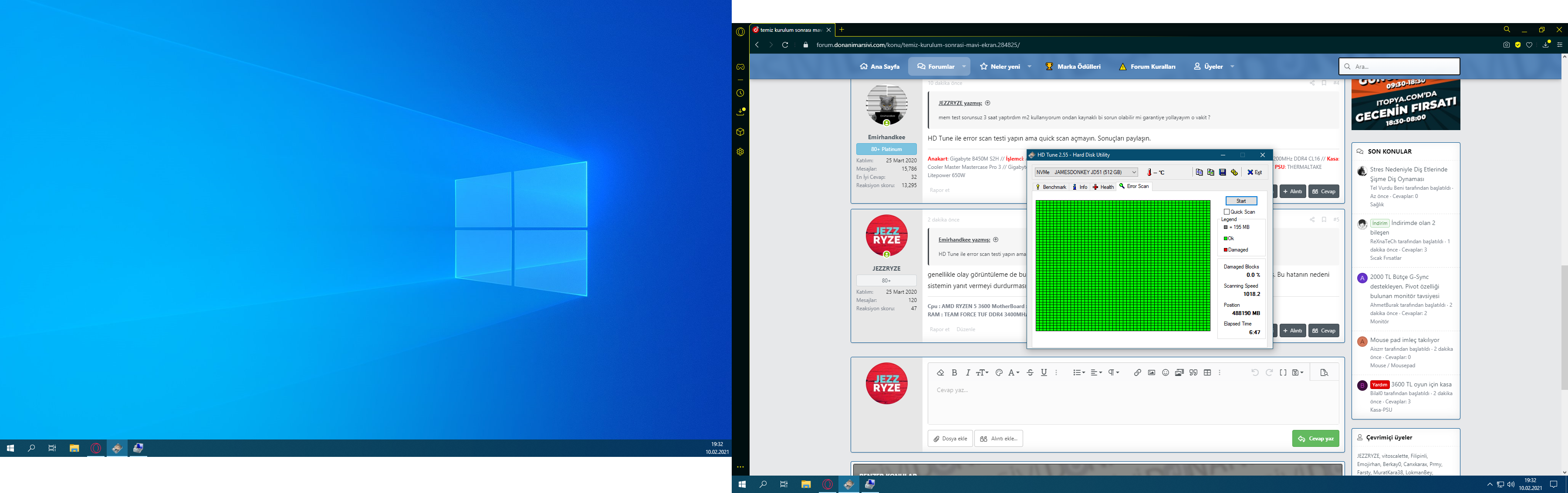Expand the Forumlar navigation dropdown arrow
Image resolution: width=1568 pixels, height=493 pixels.
coord(963,67)
